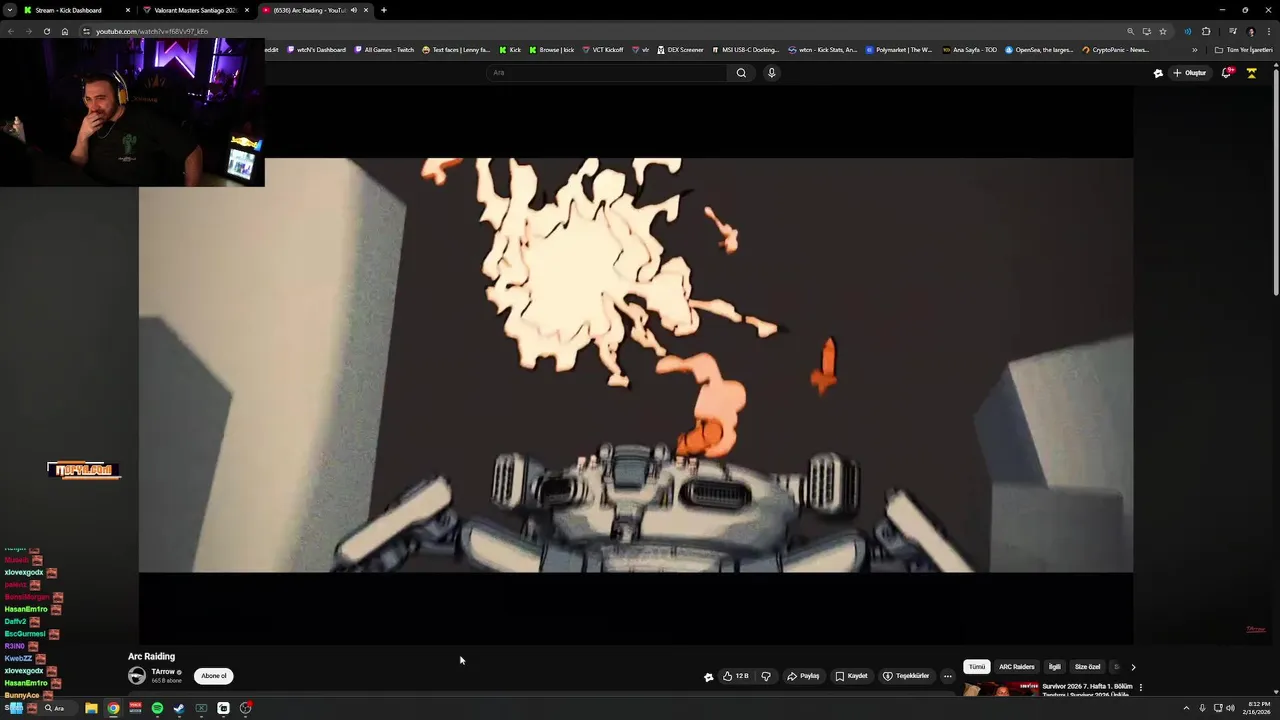Open the Browse | kick bookmark

point(552,50)
